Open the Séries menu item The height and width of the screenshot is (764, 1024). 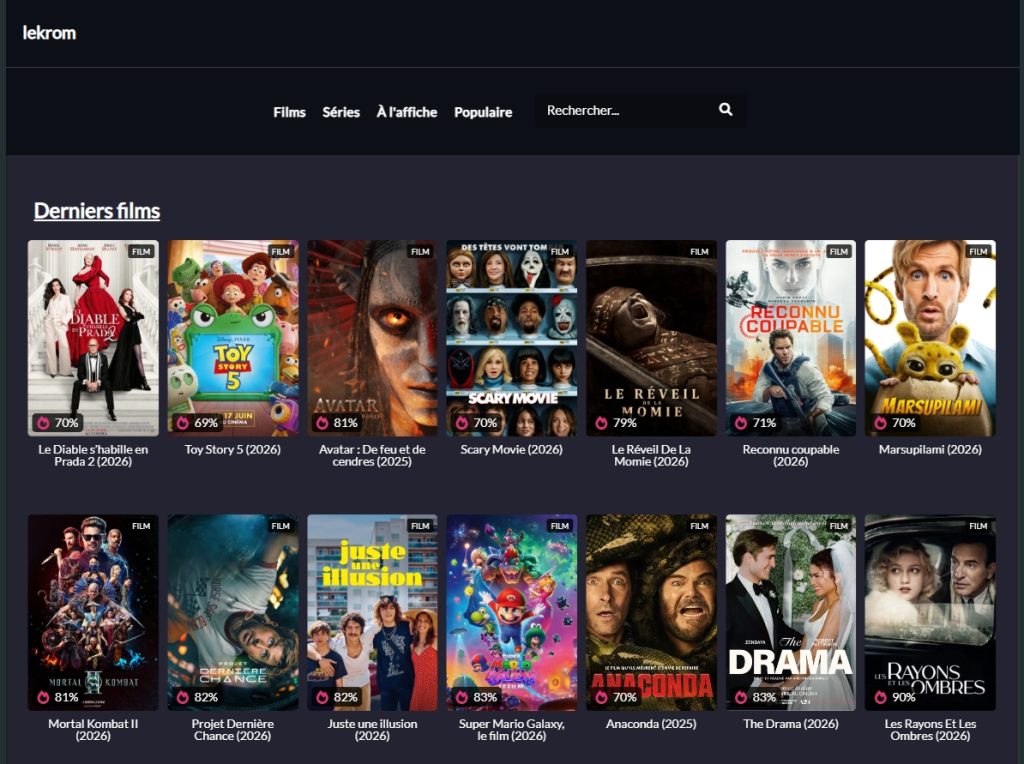point(341,112)
